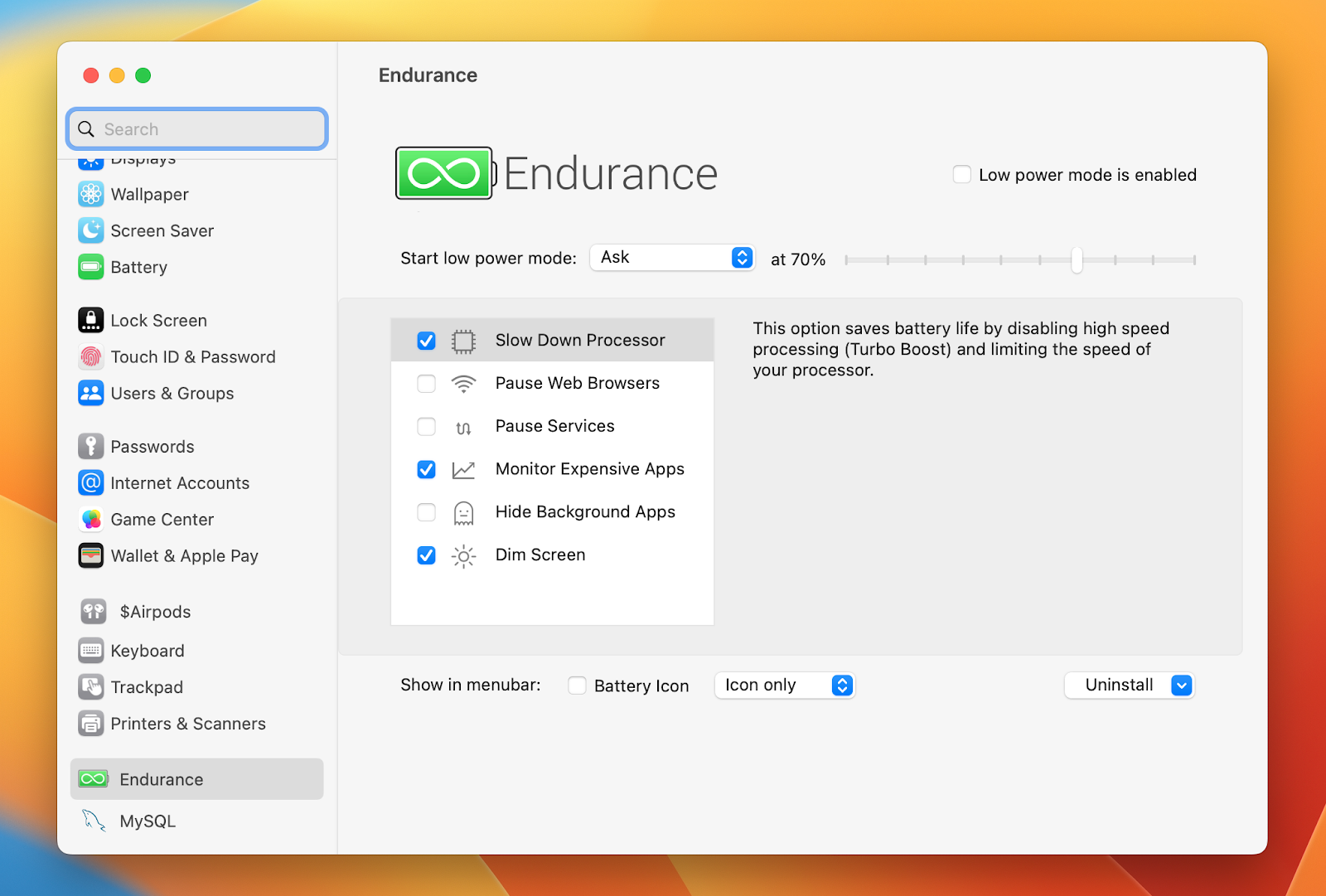Image resolution: width=1326 pixels, height=896 pixels.
Task: Select the Monitor Expensive Apps row label
Action: tap(590, 469)
